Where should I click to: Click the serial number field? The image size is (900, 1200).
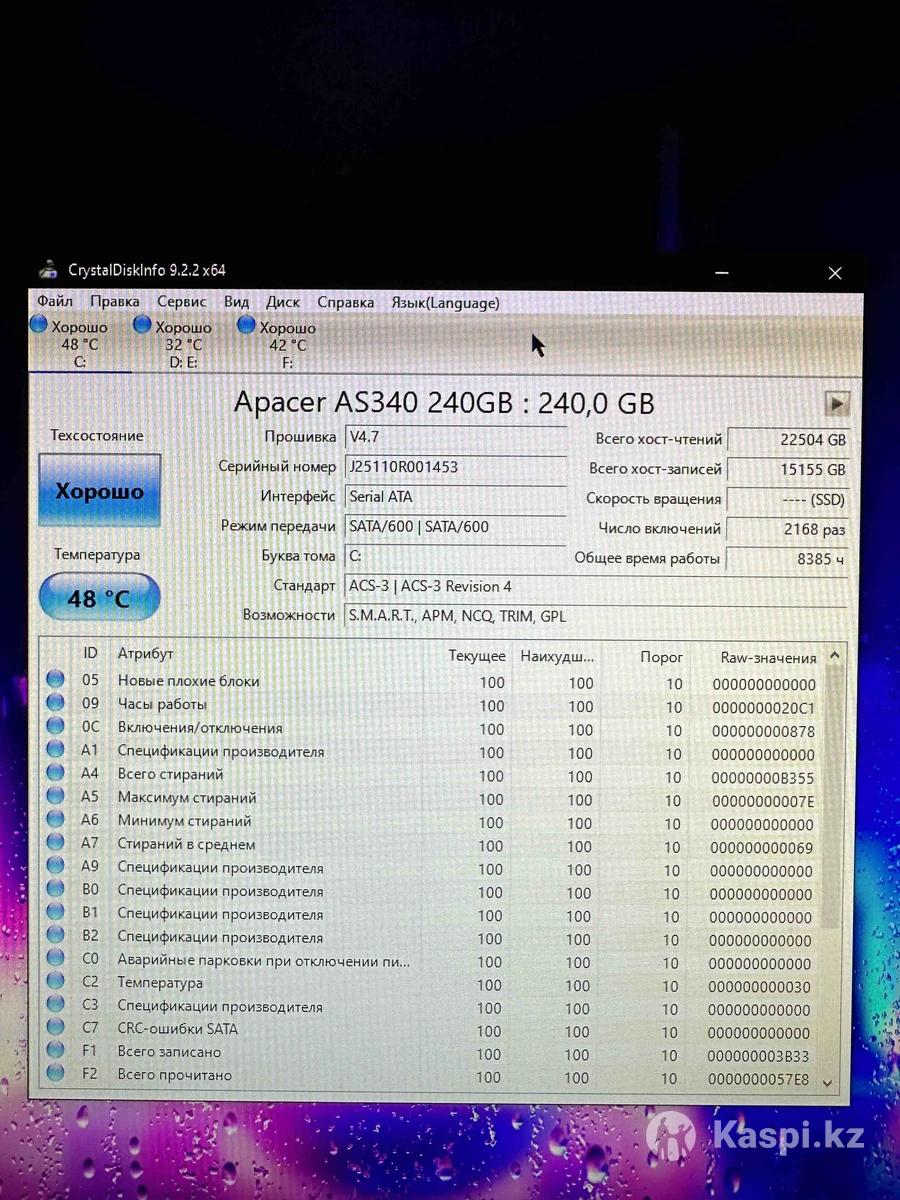click(x=455, y=467)
